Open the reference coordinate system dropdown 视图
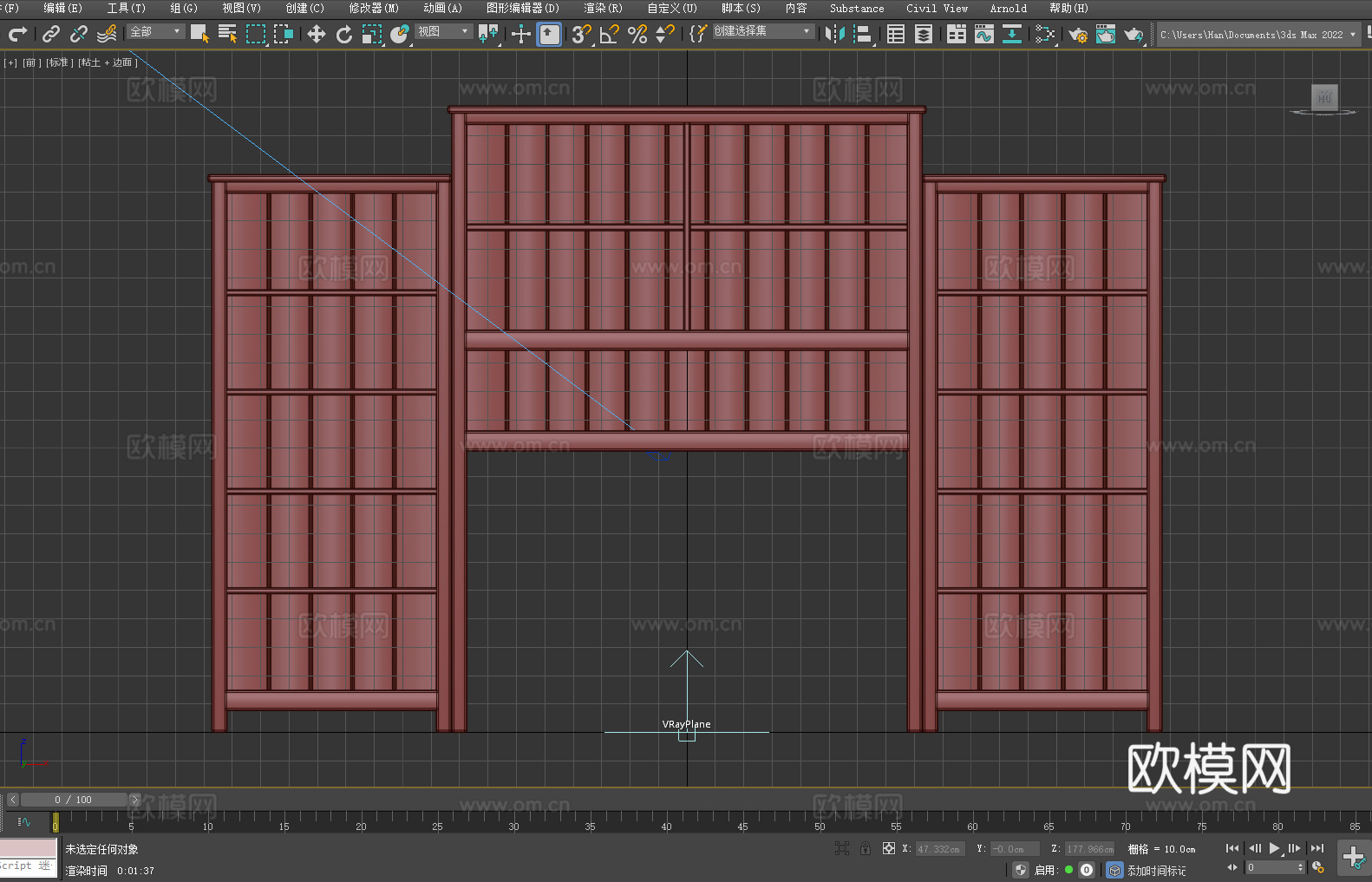Image resolution: width=1372 pixels, height=882 pixels. [444, 31]
